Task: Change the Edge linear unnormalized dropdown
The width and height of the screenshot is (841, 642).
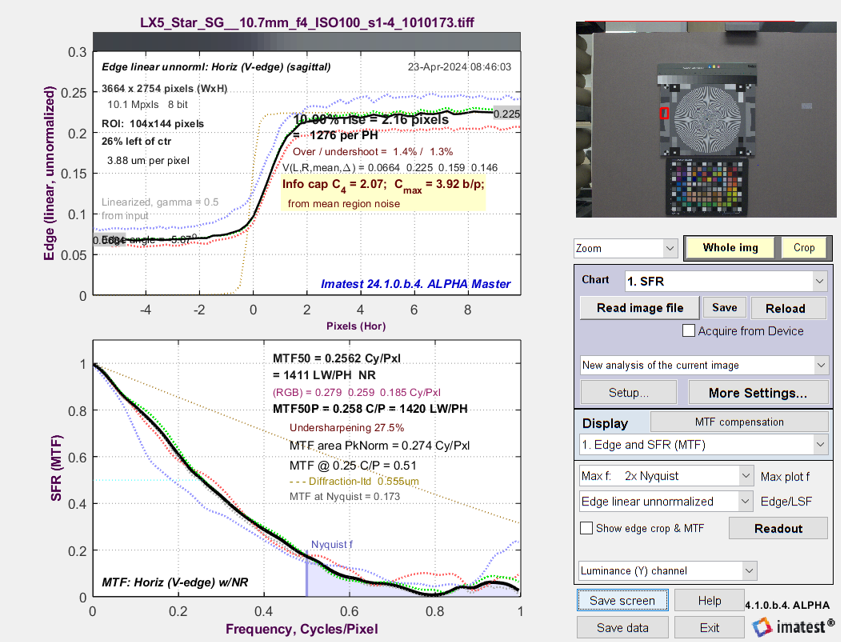Action: [665, 501]
